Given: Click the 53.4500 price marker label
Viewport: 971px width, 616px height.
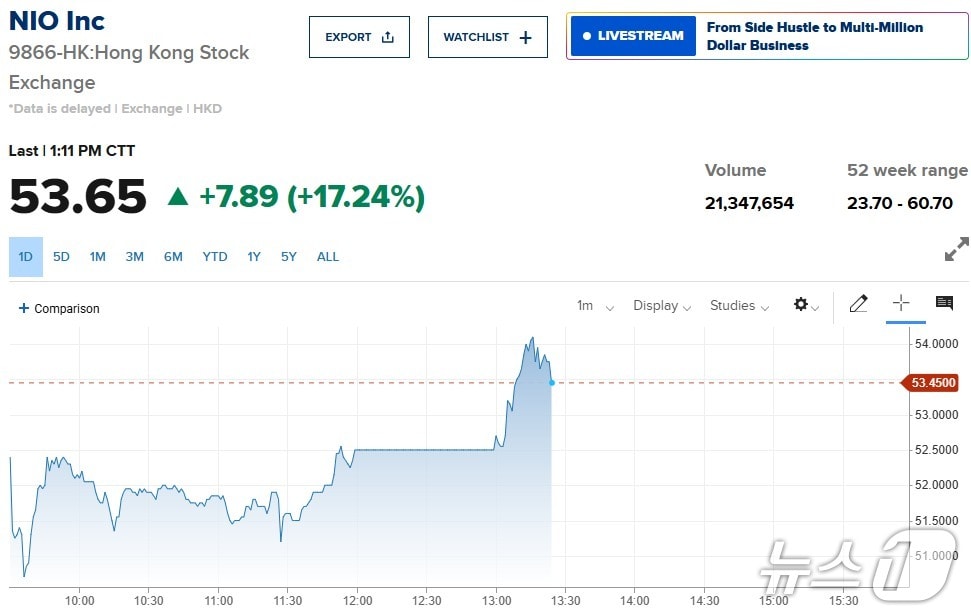Looking at the screenshot, I should (933, 383).
